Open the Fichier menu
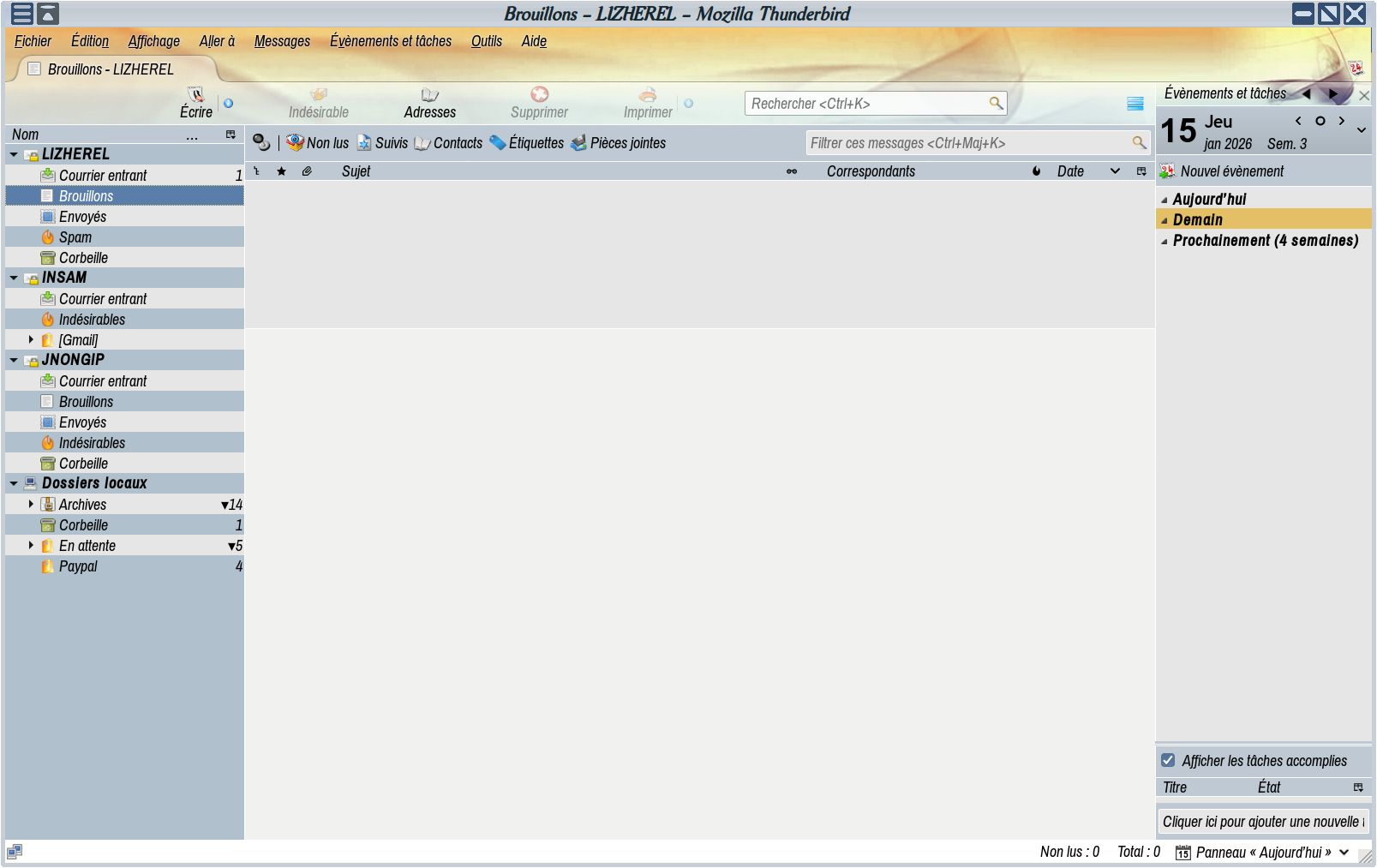 (33, 41)
